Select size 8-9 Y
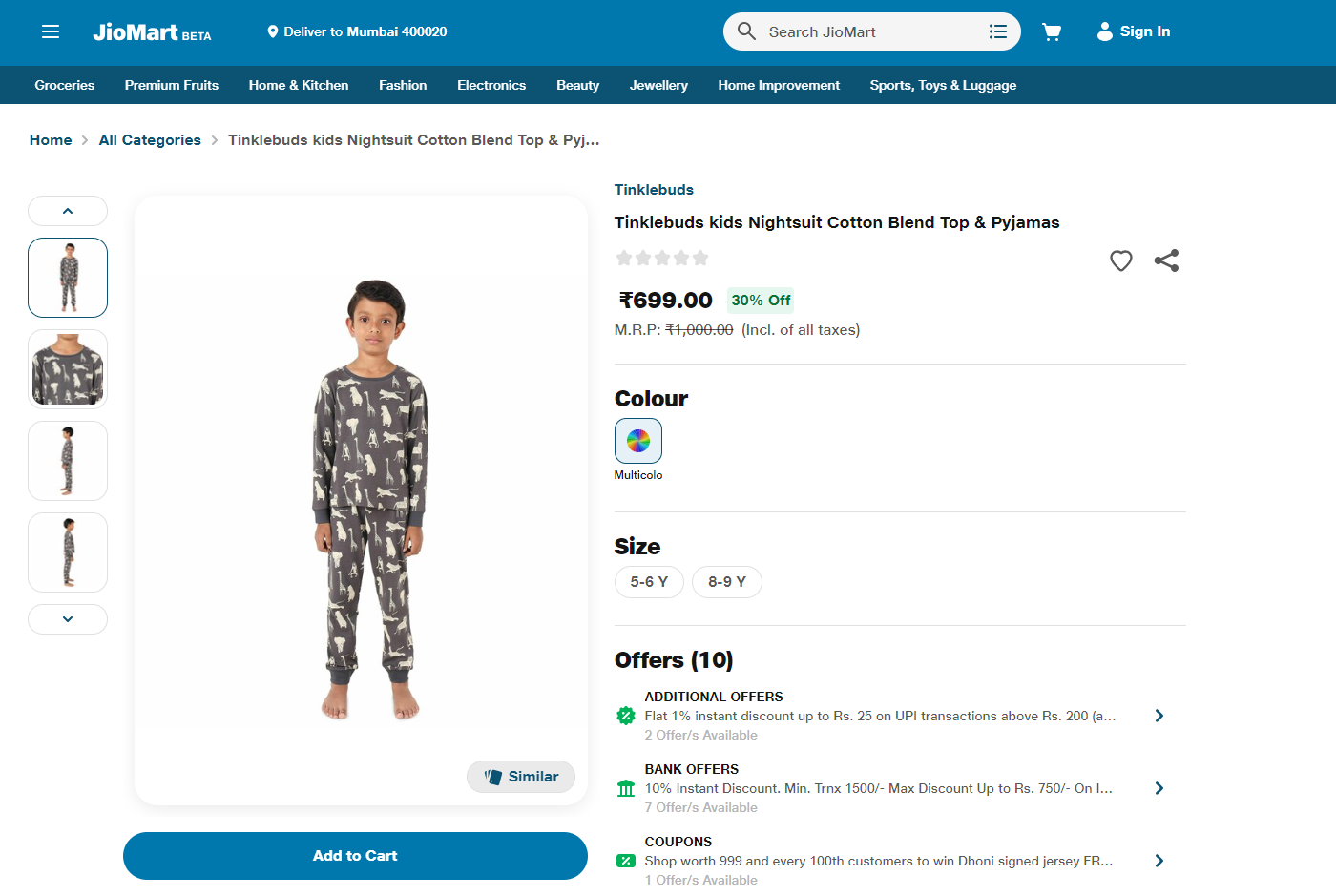 (x=727, y=582)
